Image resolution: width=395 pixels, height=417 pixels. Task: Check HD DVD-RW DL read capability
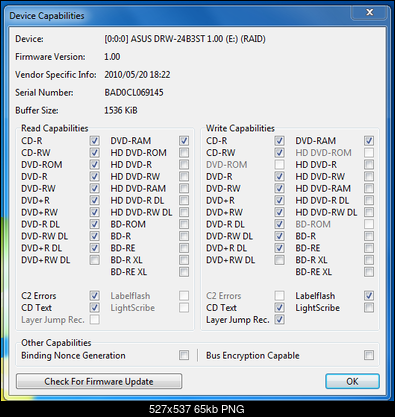tap(184, 212)
